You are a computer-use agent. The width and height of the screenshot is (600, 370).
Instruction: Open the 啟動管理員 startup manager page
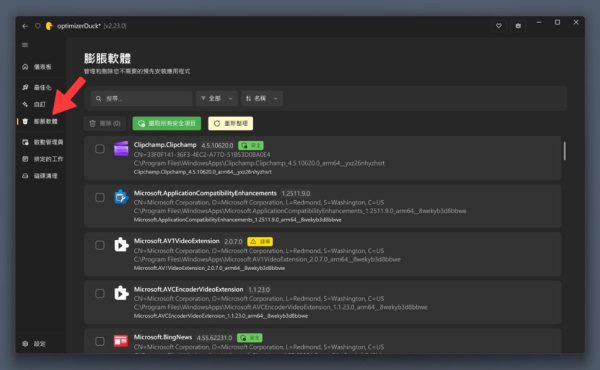41,142
